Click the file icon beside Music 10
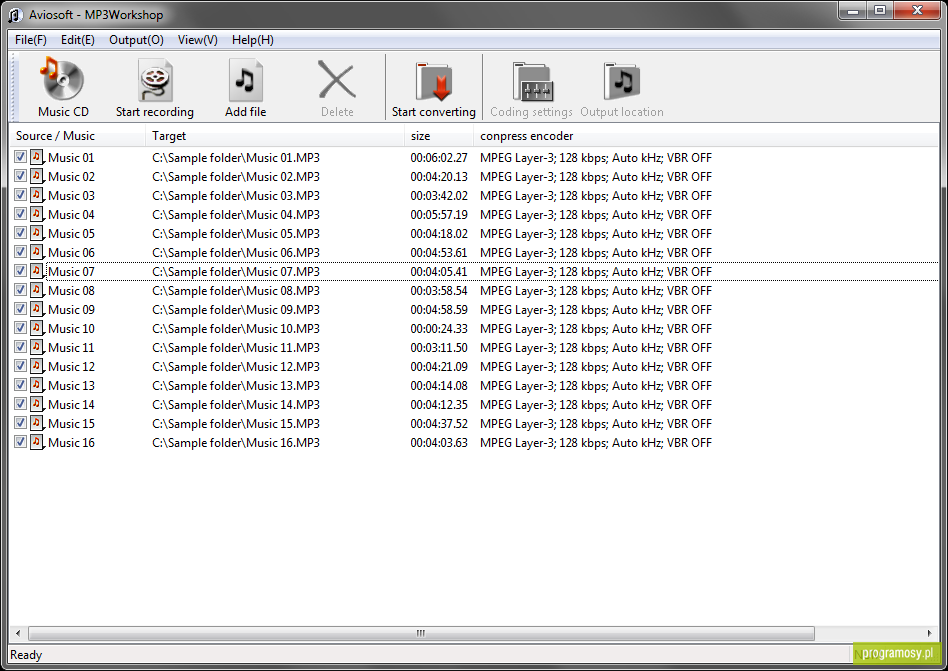 pyautogui.click(x=37, y=328)
